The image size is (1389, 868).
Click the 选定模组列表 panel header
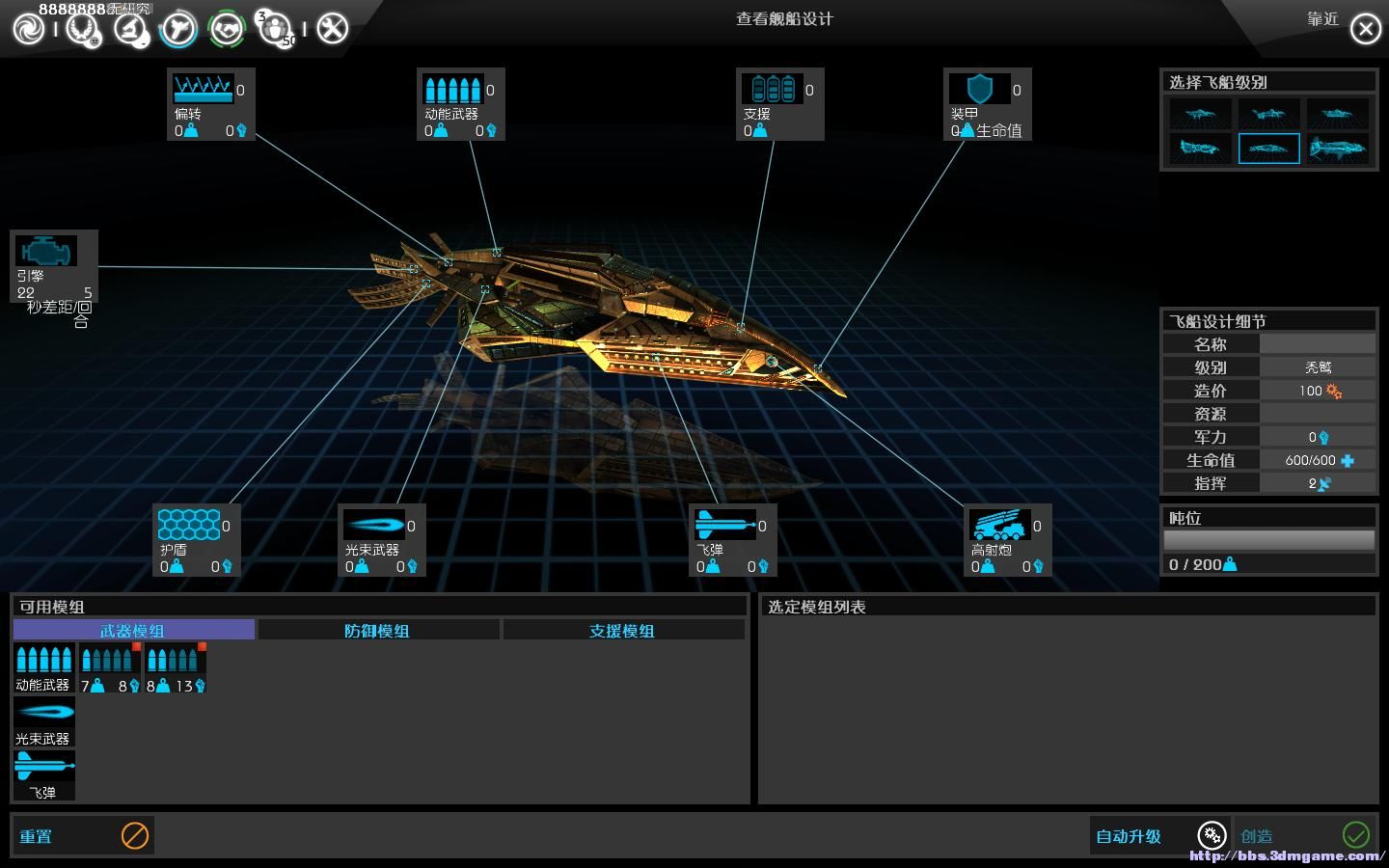(1067, 607)
